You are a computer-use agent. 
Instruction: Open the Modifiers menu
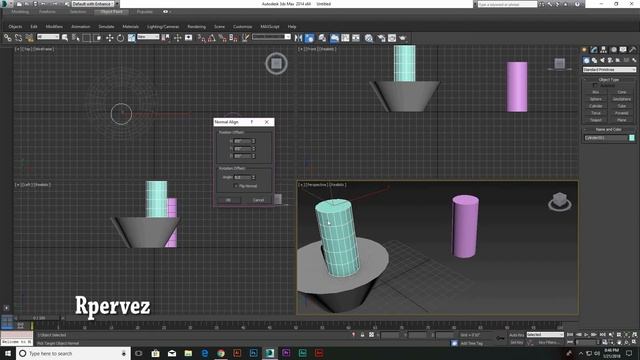point(54,27)
